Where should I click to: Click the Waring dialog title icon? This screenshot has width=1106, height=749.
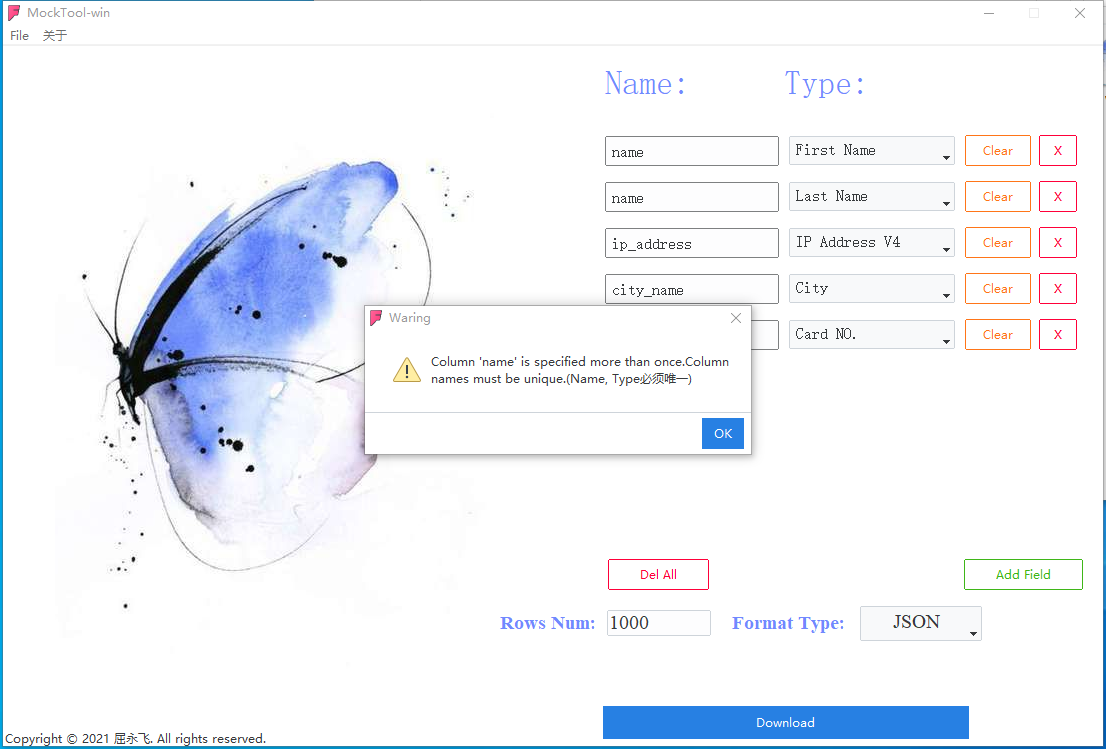point(377,318)
